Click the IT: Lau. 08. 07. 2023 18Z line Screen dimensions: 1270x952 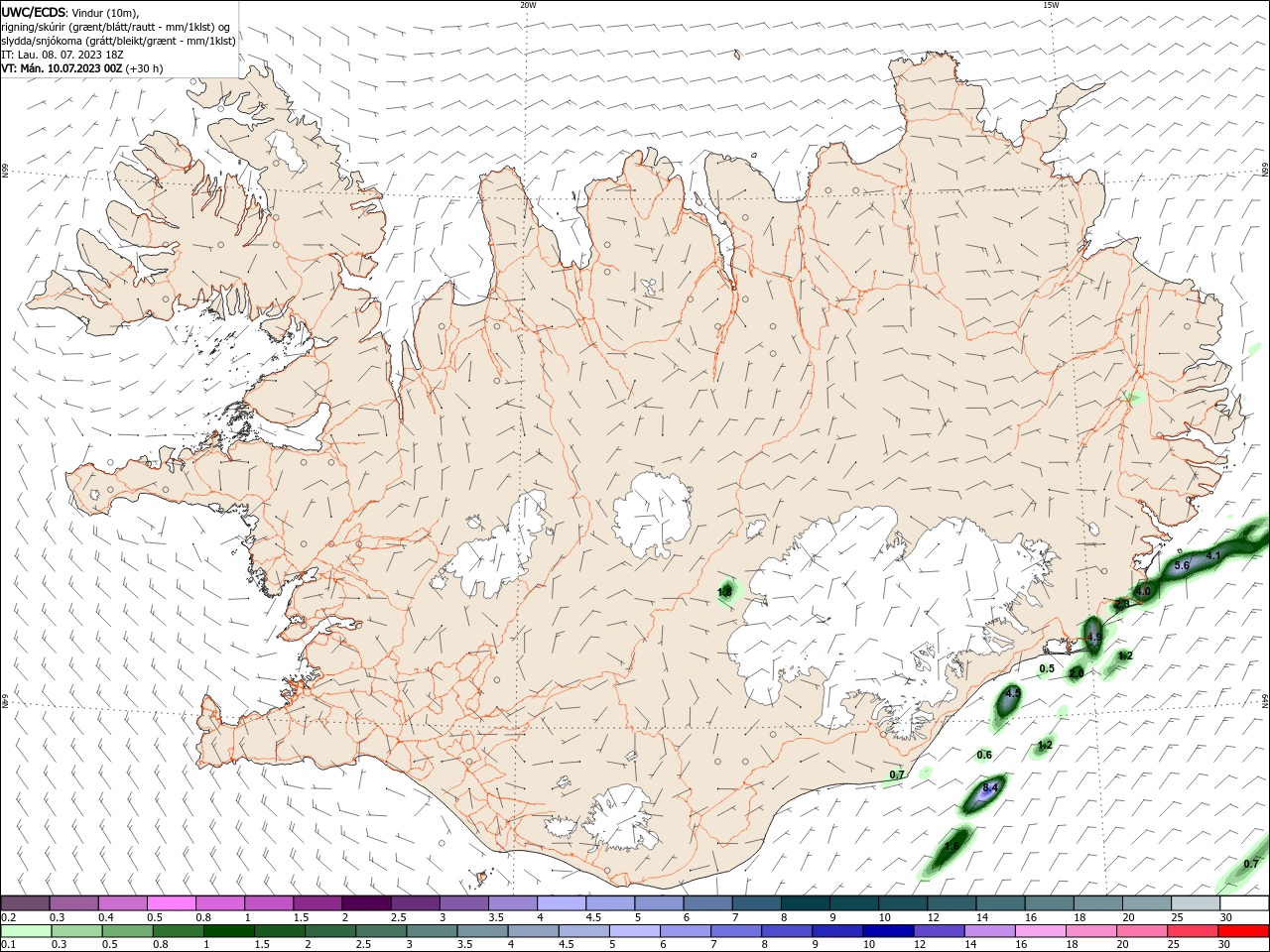[x=63, y=55]
